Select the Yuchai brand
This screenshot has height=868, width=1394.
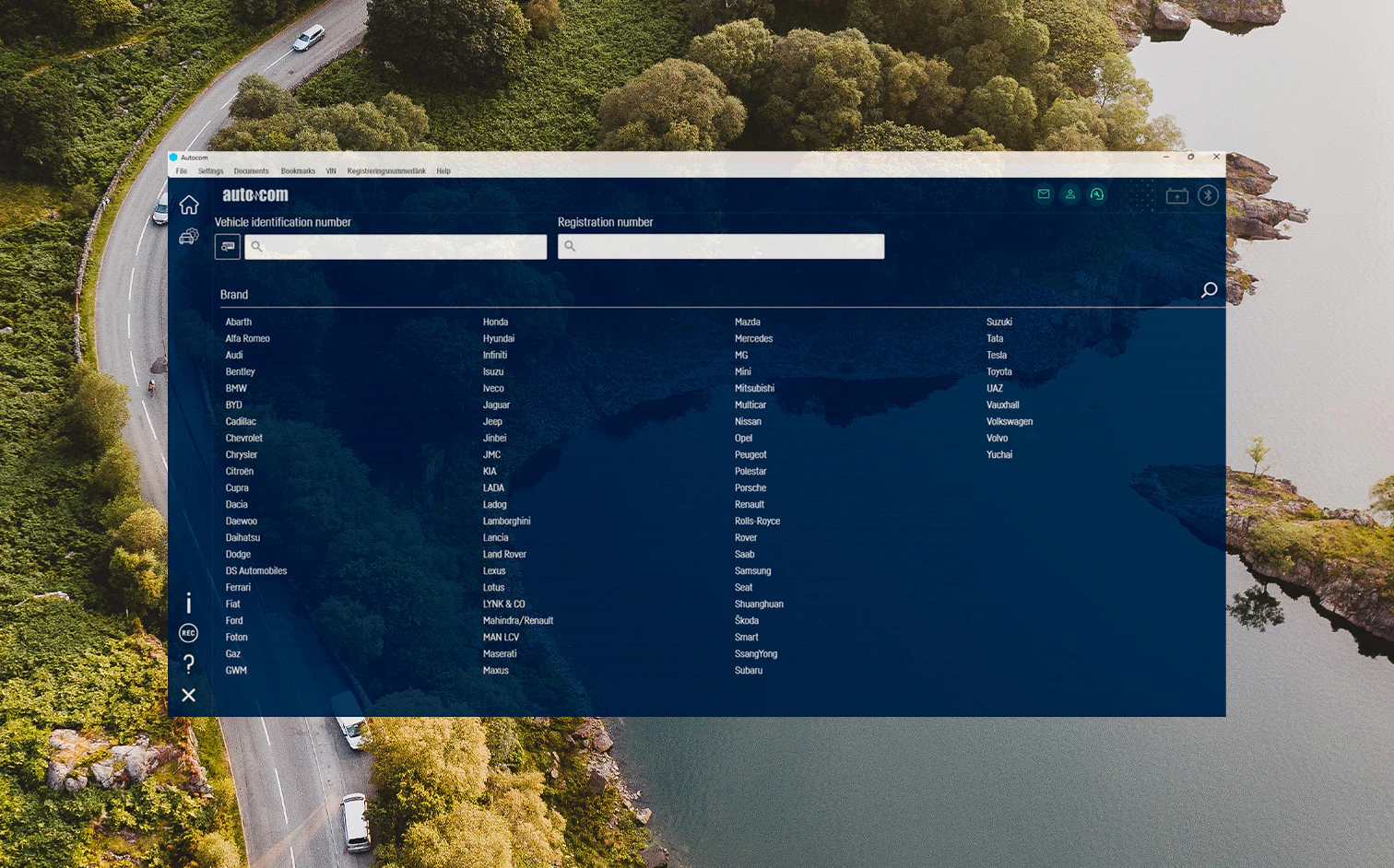coord(999,454)
